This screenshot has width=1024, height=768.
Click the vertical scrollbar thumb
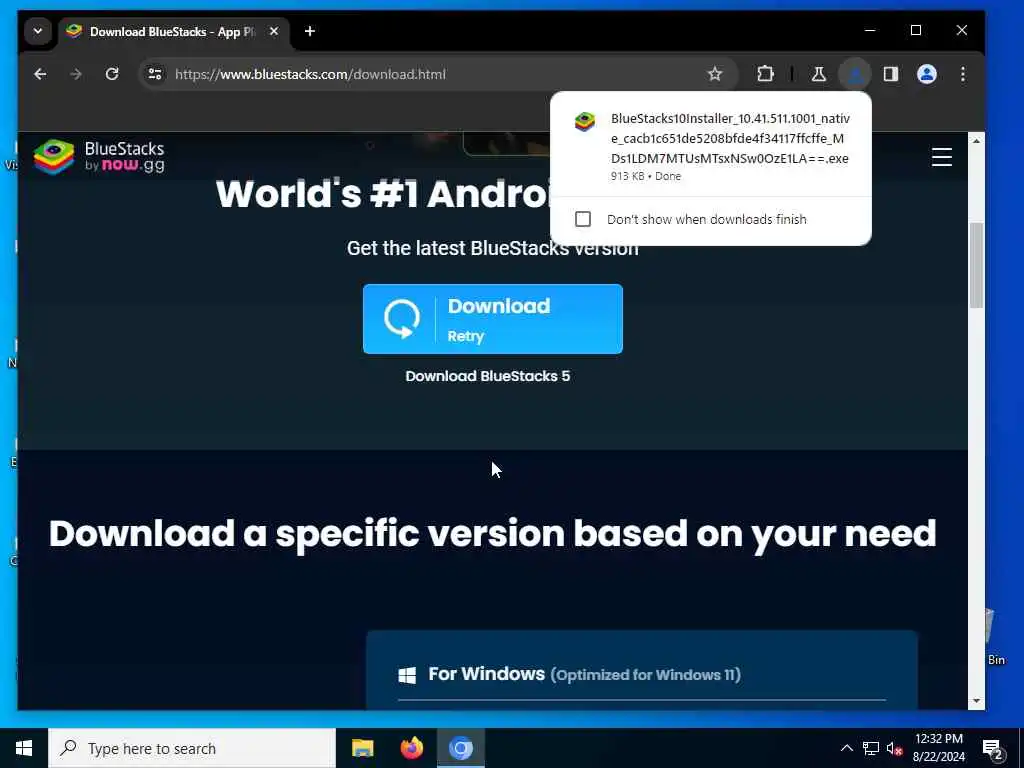(976, 265)
